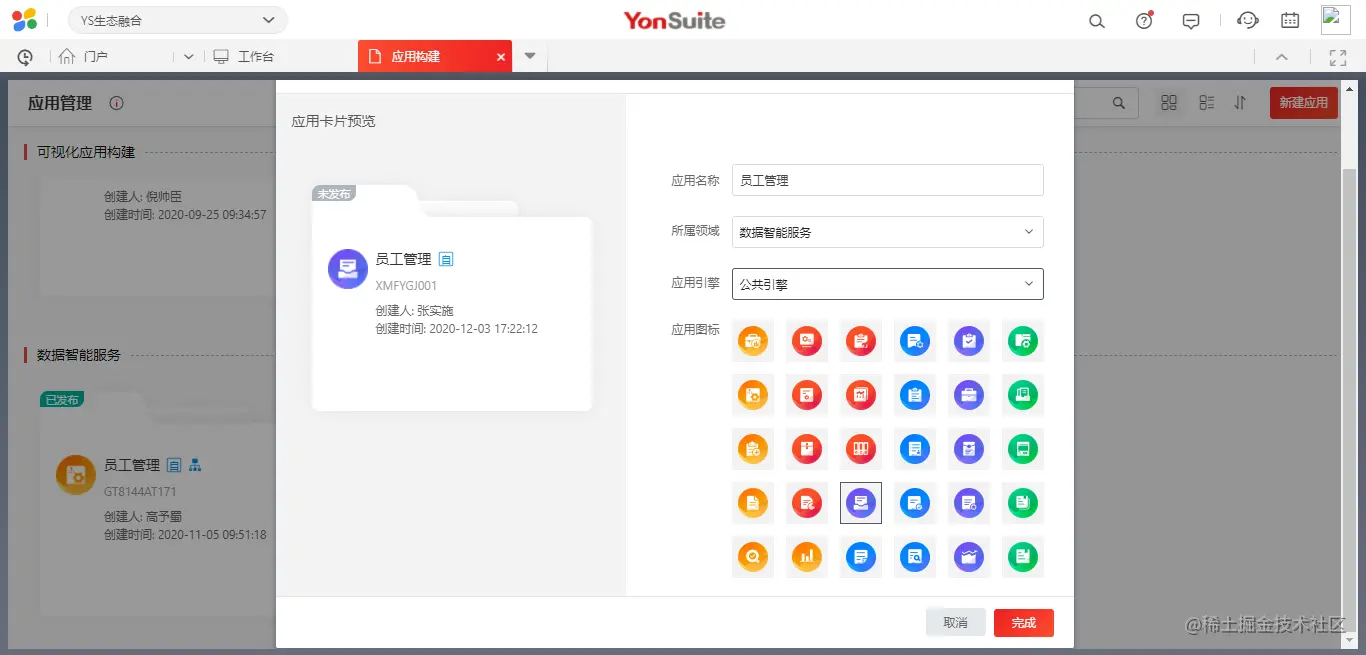Go to the 工作台 tab

coord(244,57)
